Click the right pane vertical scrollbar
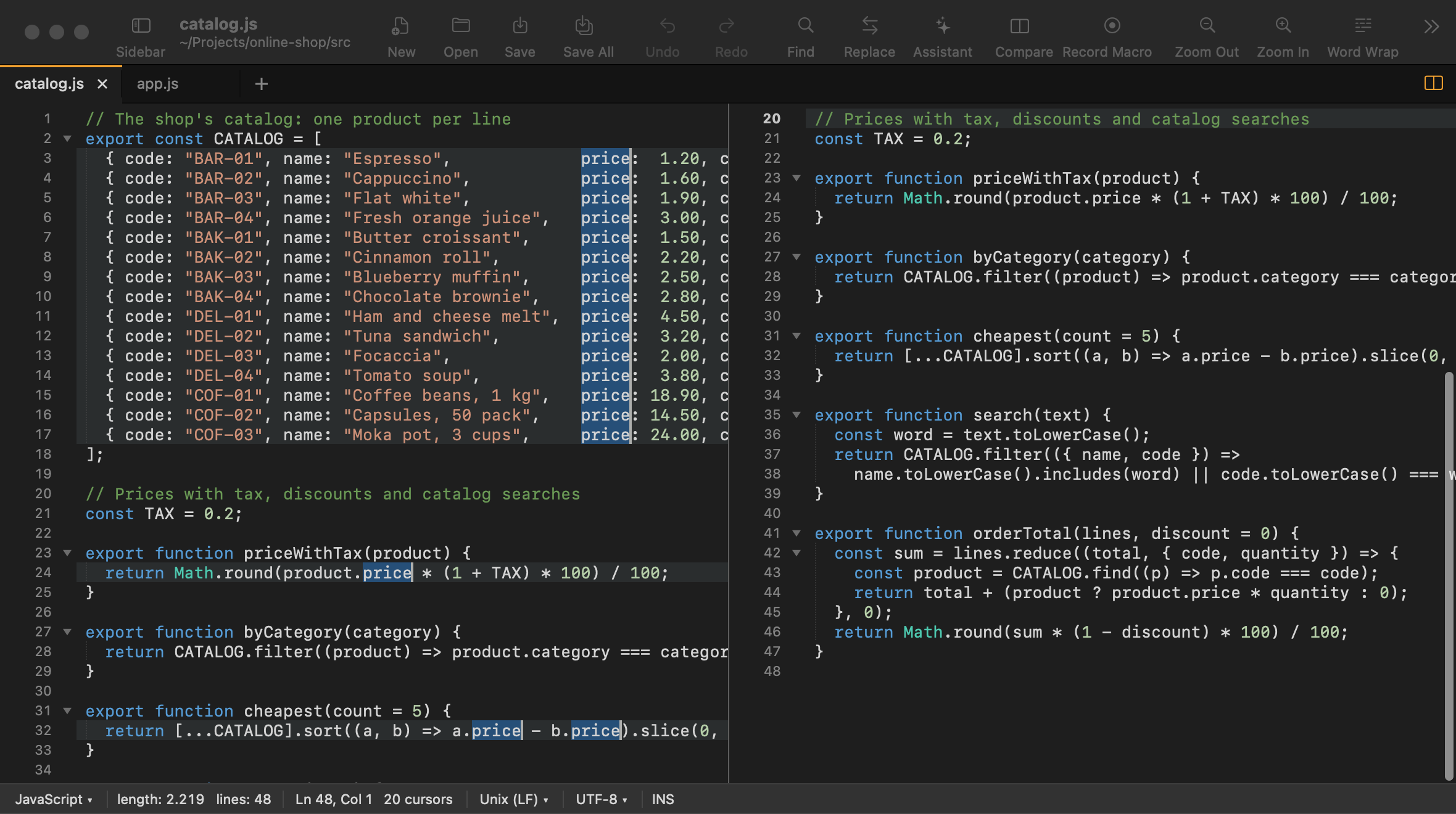 click(1449, 577)
